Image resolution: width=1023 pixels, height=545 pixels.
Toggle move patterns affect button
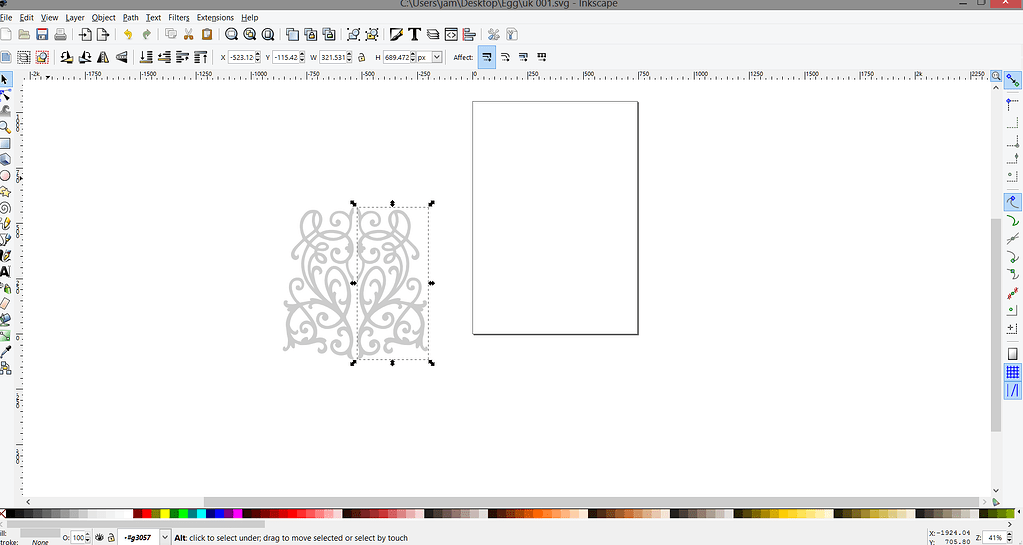point(542,57)
